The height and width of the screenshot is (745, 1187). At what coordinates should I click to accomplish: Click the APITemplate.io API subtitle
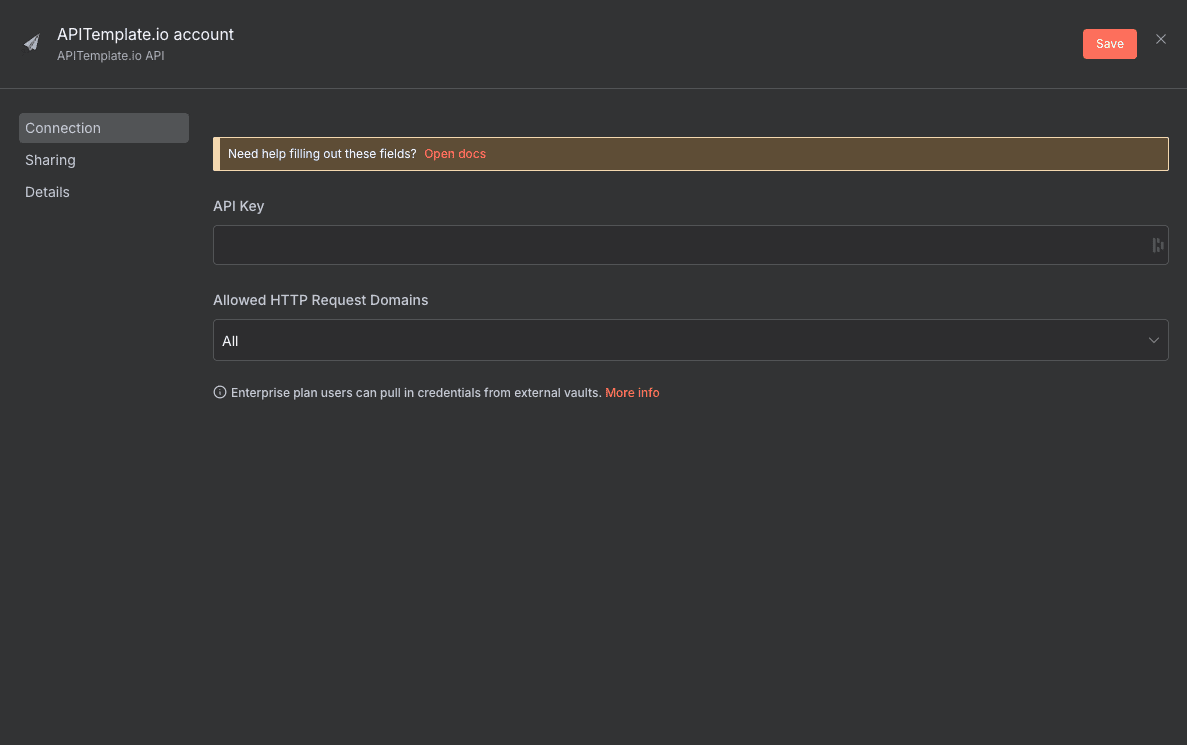tap(110, 55)
